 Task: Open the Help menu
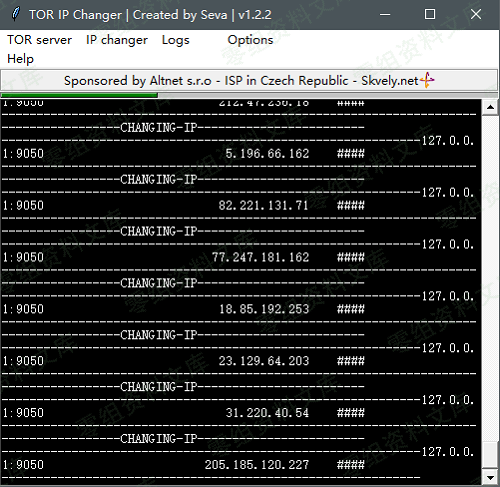coord(20,59)
